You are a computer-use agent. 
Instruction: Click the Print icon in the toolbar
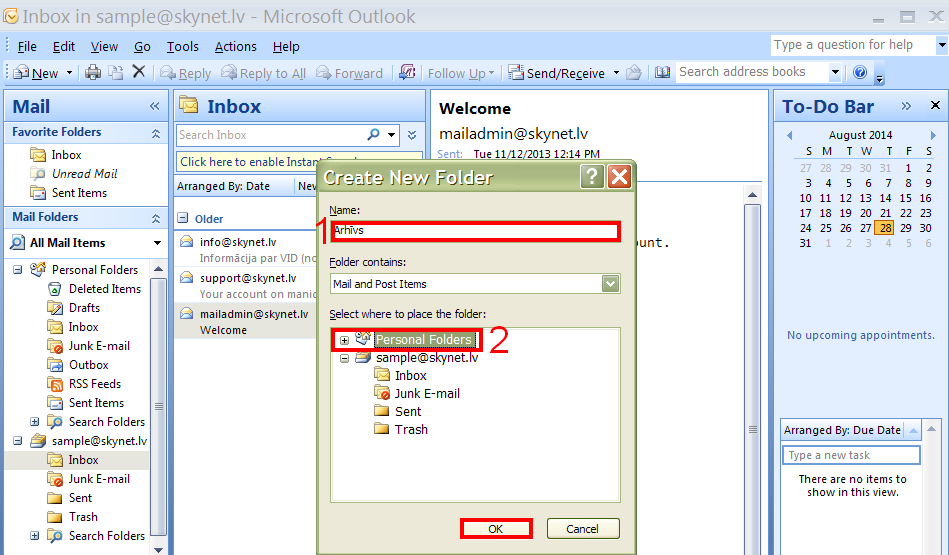click(x=93, y=73)
